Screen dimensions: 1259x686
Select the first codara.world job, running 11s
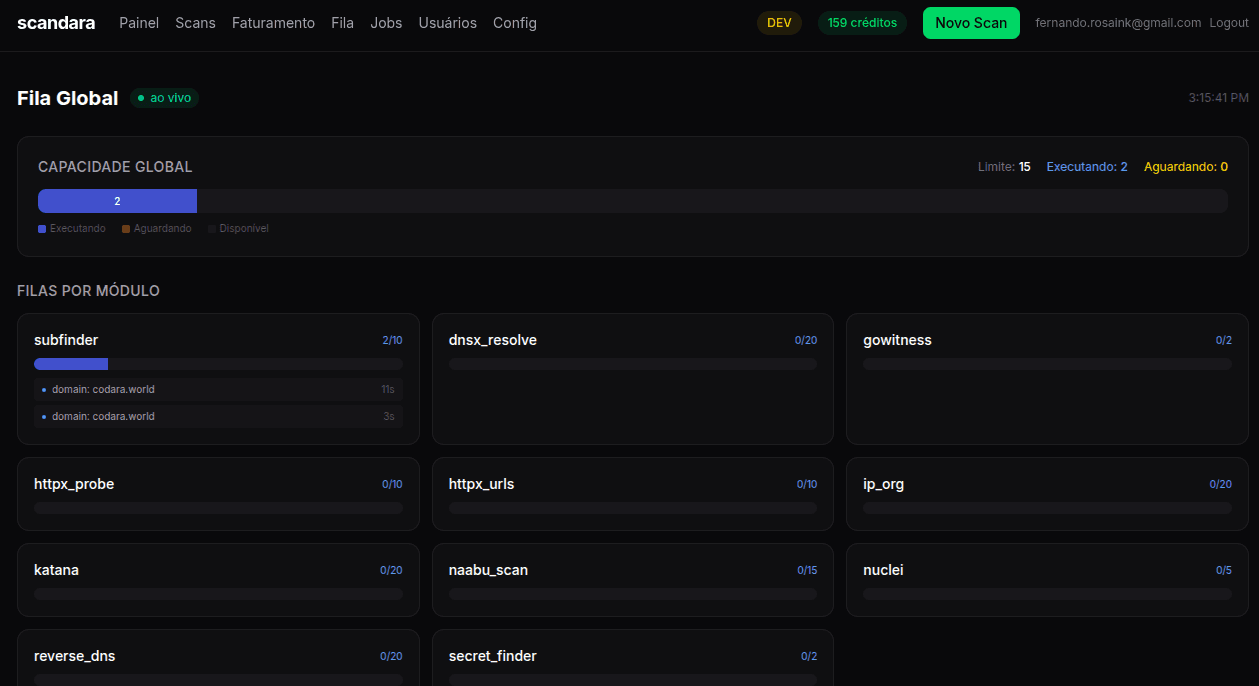218,389
